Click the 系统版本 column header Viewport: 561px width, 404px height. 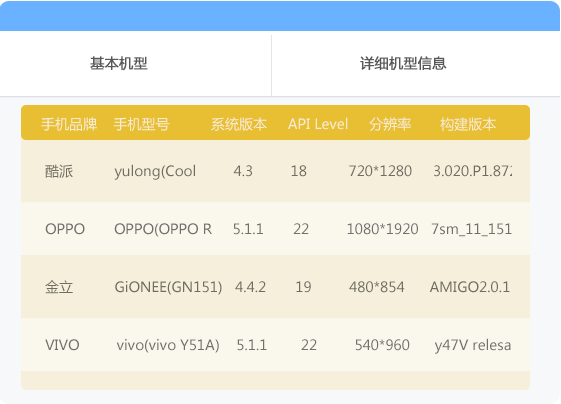click(x=239, y=124)
